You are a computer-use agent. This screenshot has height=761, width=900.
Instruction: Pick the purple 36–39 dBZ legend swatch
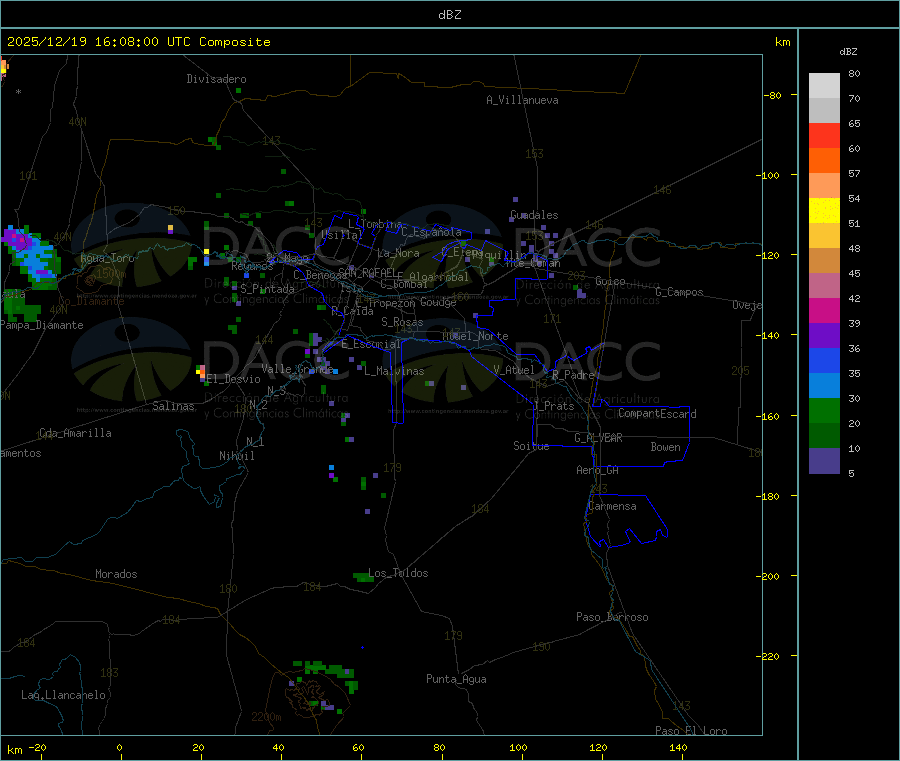824,336
